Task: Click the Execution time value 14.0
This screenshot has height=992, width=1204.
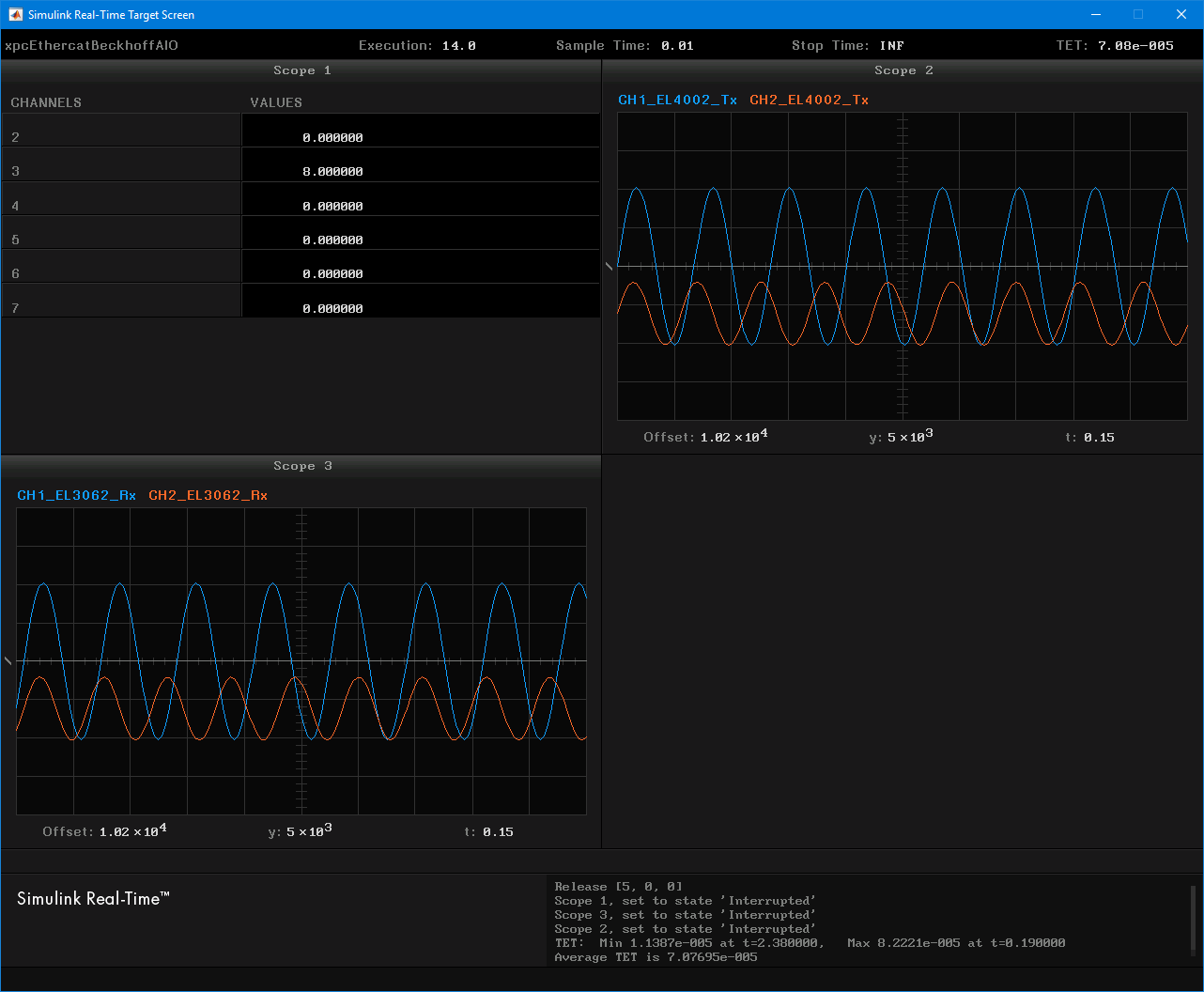Action: [459, 45]
